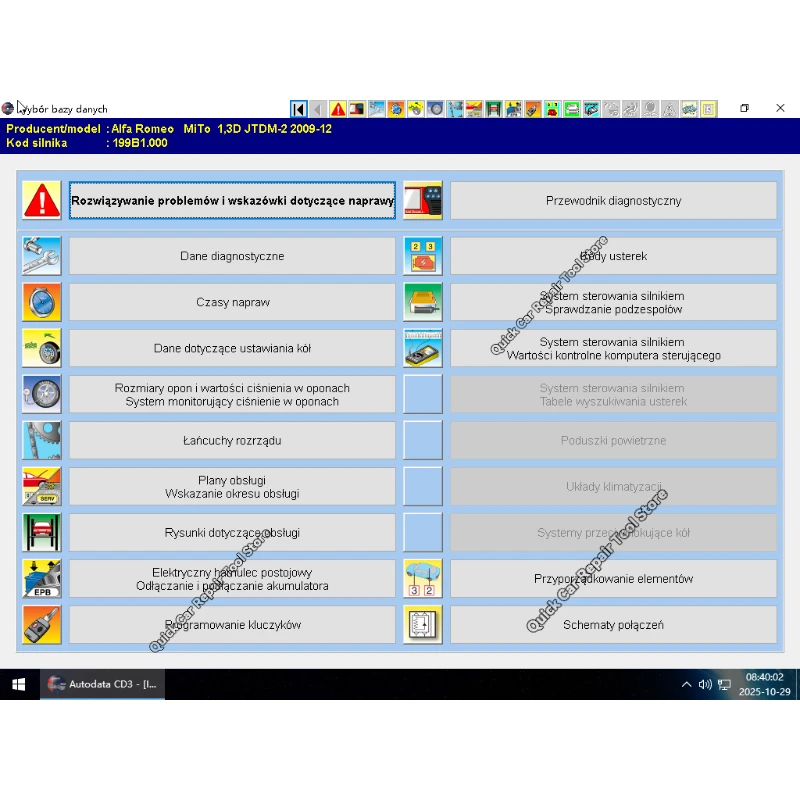Click large clock icon beside Czasy napraw
This screenshot has height=800, width=800.
click(x=42, y=302)
